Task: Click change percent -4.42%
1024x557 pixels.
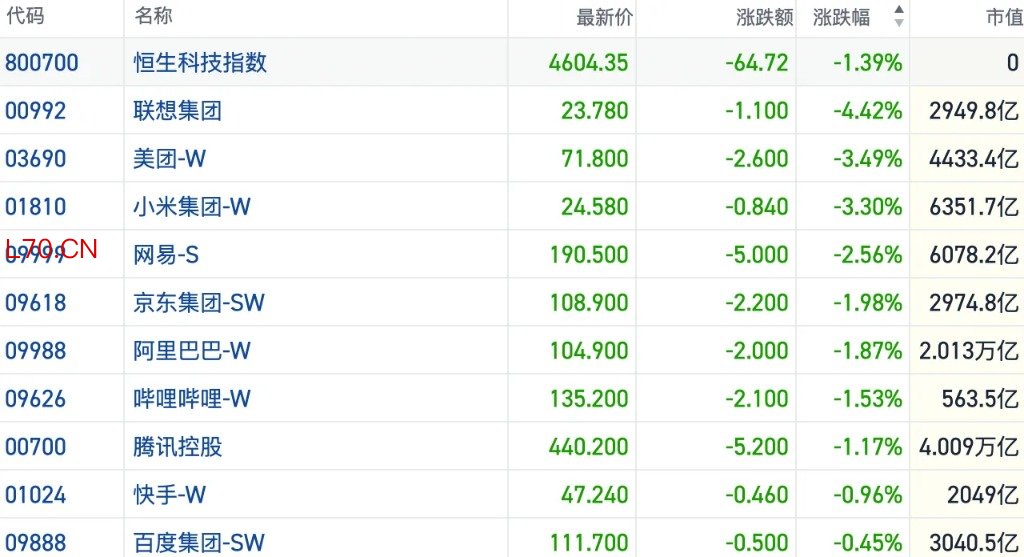Action: click(868, 110)
